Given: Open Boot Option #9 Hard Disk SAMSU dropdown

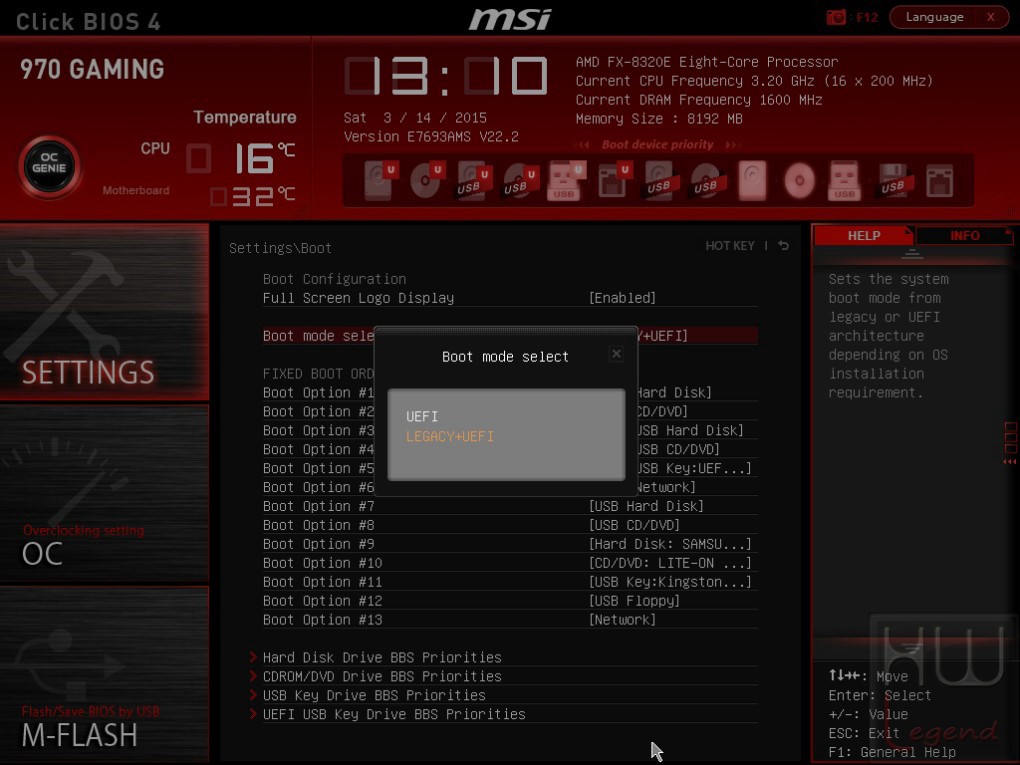Looking at the screenshot, I should (x=670, y=544).
